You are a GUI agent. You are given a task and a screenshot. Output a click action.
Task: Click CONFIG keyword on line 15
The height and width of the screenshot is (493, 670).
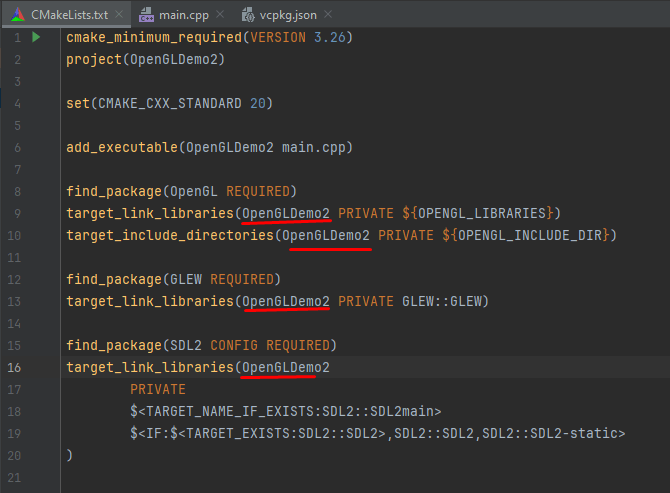pos(234,345)
